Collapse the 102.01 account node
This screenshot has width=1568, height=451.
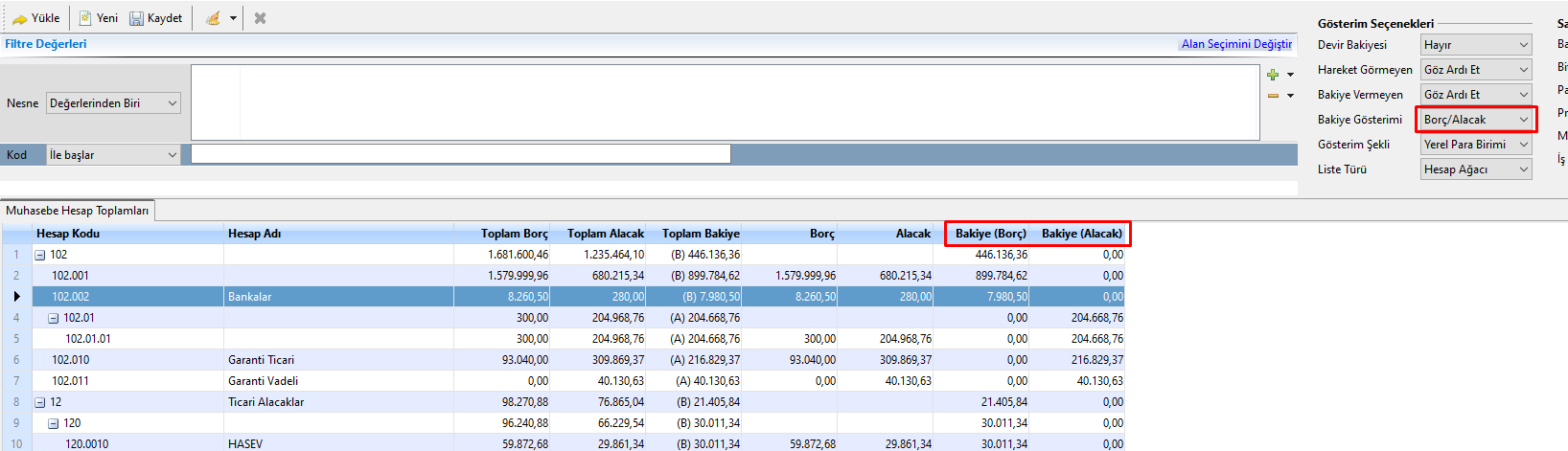54,318
